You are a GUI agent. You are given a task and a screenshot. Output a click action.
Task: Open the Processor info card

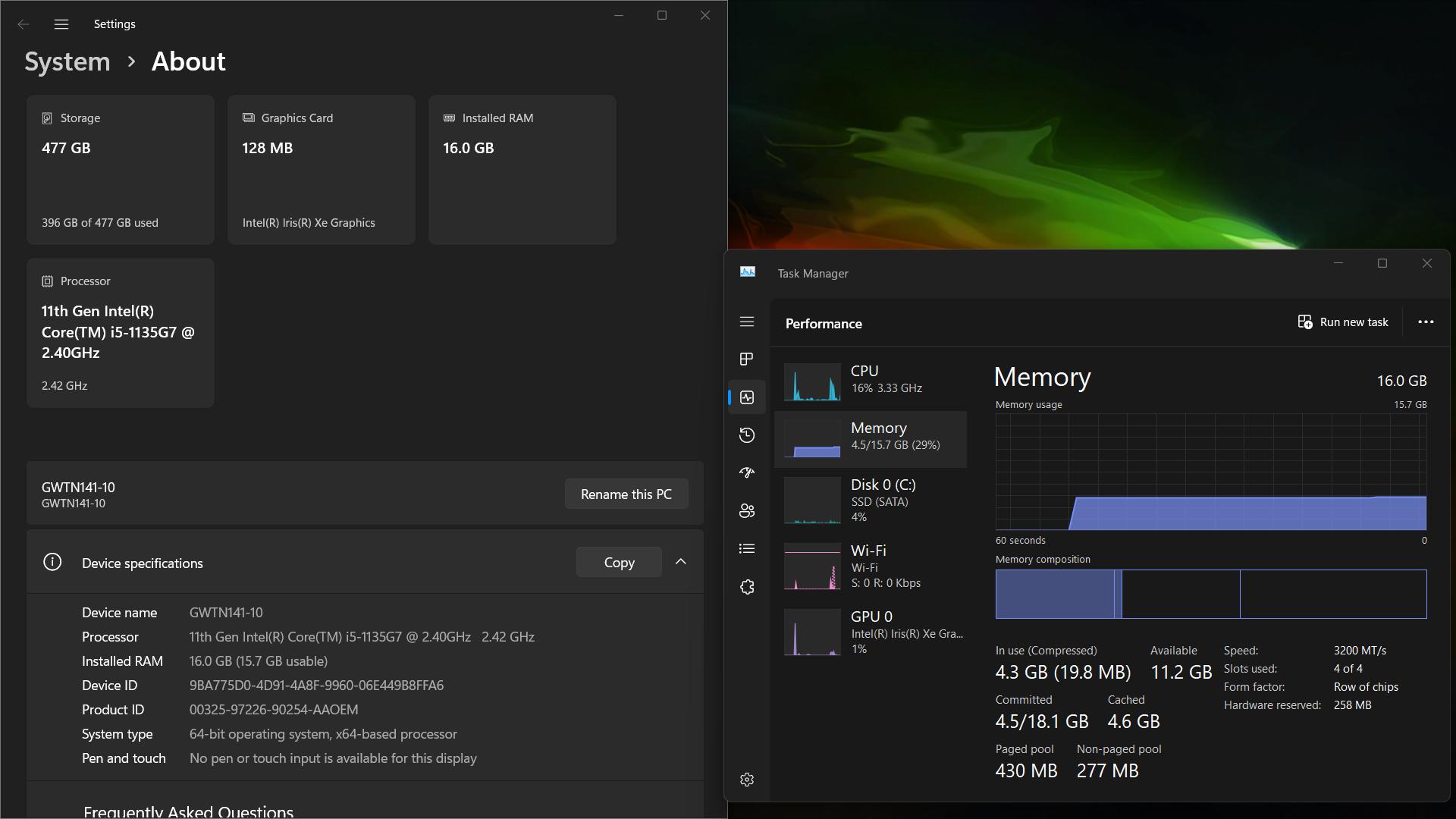(x=121, y=333)
